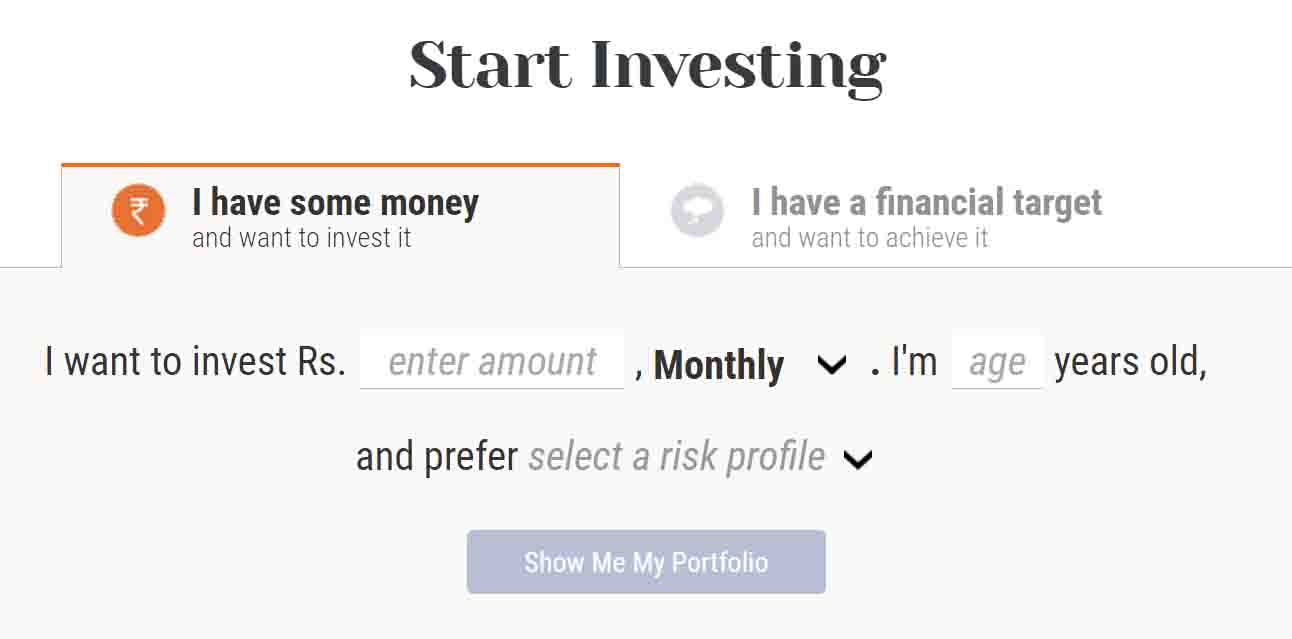This screenshot has height=639, width=1292.
Task: Click the "years old," label text
Action: [x=1130, y=362]
